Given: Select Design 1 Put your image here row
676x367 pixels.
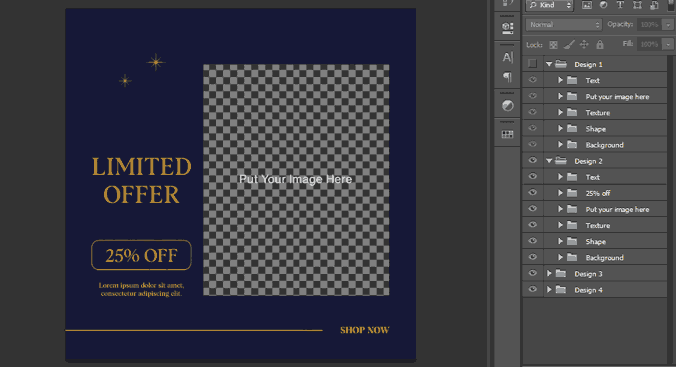Looking at the screenshot, I should click(x=595, y=97).
